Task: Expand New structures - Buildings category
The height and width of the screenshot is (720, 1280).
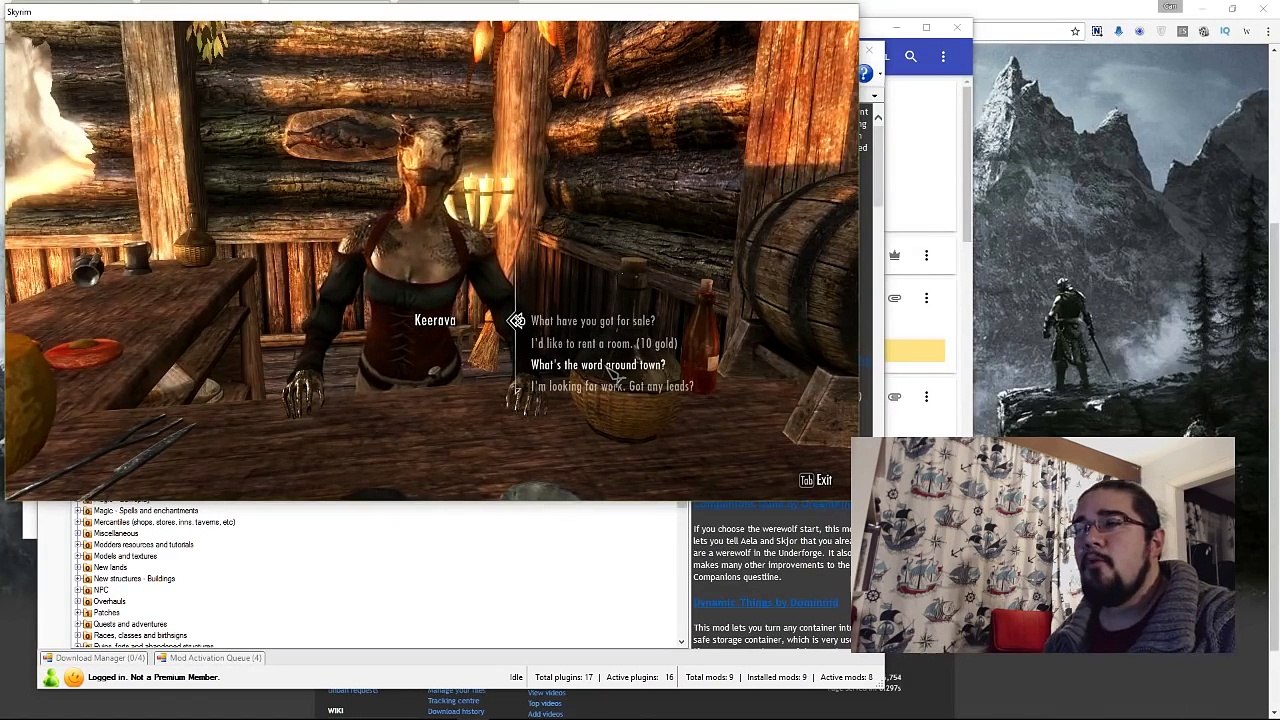Action: click(78, 578)
